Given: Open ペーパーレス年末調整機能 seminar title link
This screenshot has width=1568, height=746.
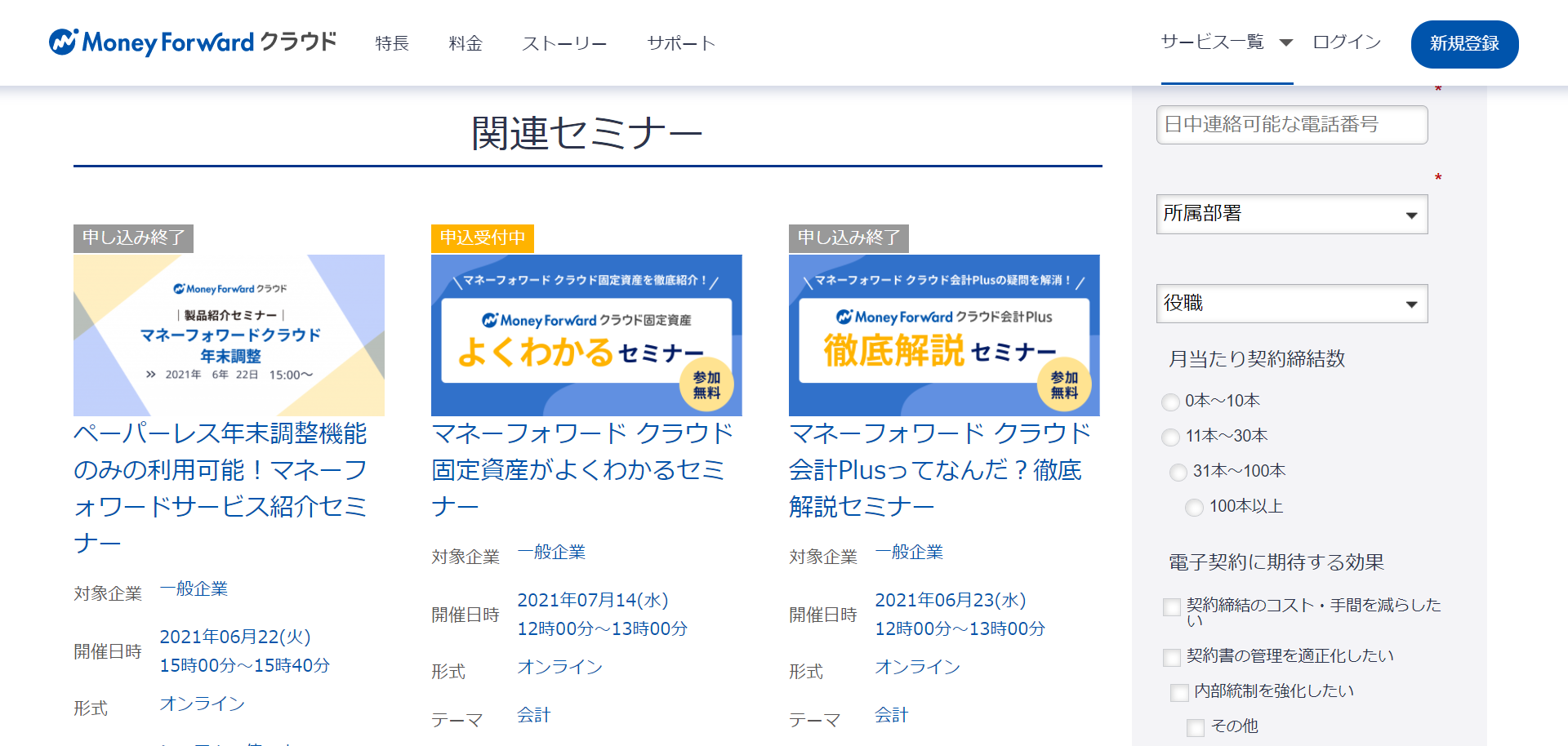Looking at the screenshot, I should (220, 488).
